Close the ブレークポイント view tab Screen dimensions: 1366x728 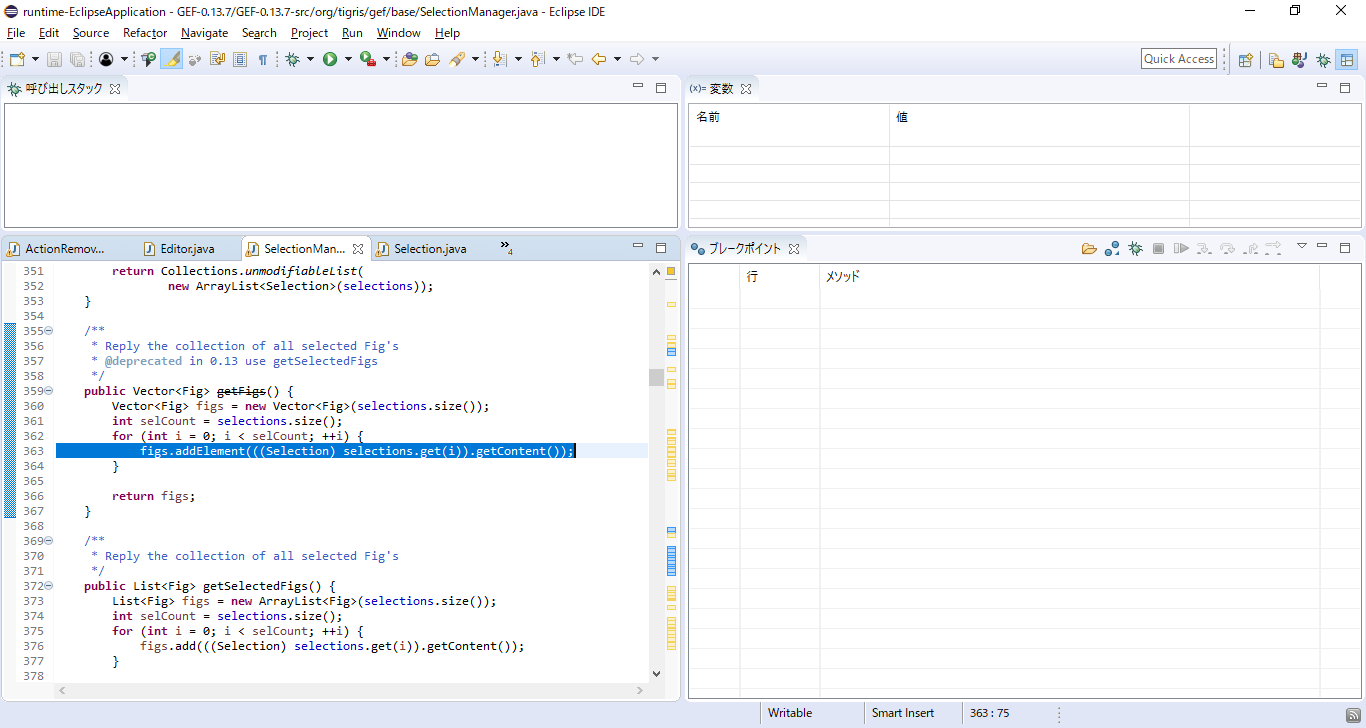(x=793, y=249)
